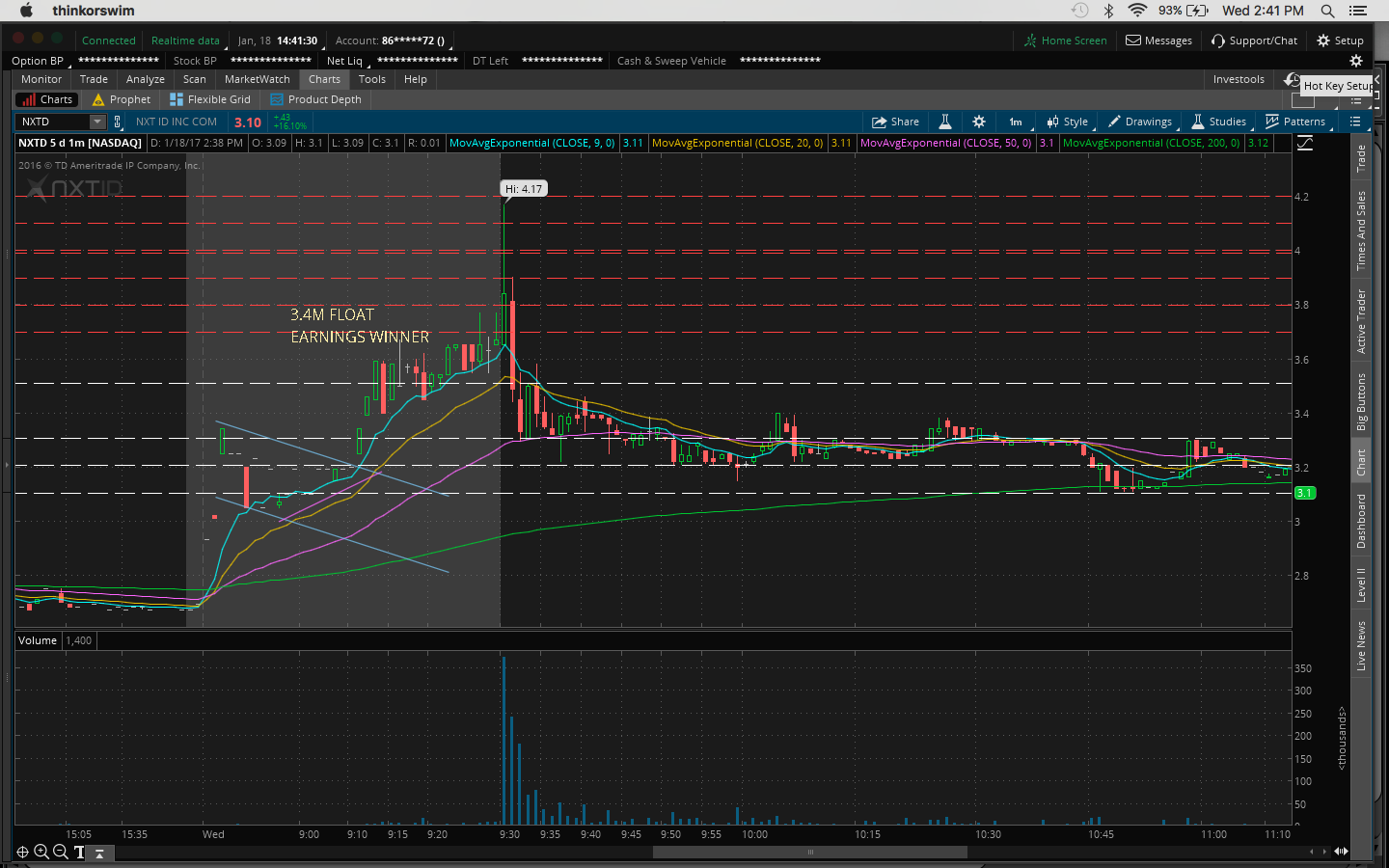Open Messages envelope in header
This screenshot has width=1389, height=868.
coord(1158,41)
